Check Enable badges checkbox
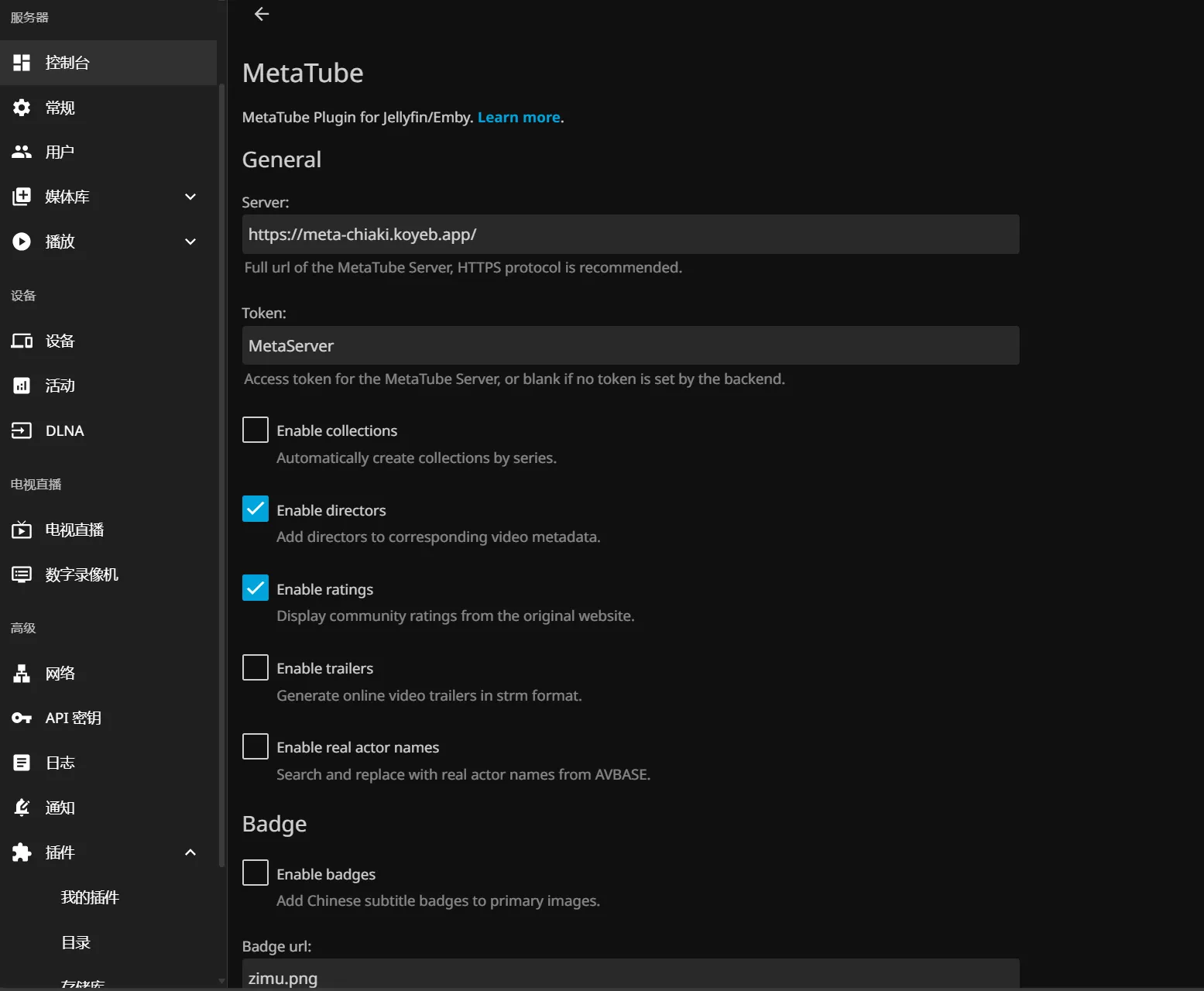The width and height of the screenshot is (1204, 991). click(x=256, y=873)
